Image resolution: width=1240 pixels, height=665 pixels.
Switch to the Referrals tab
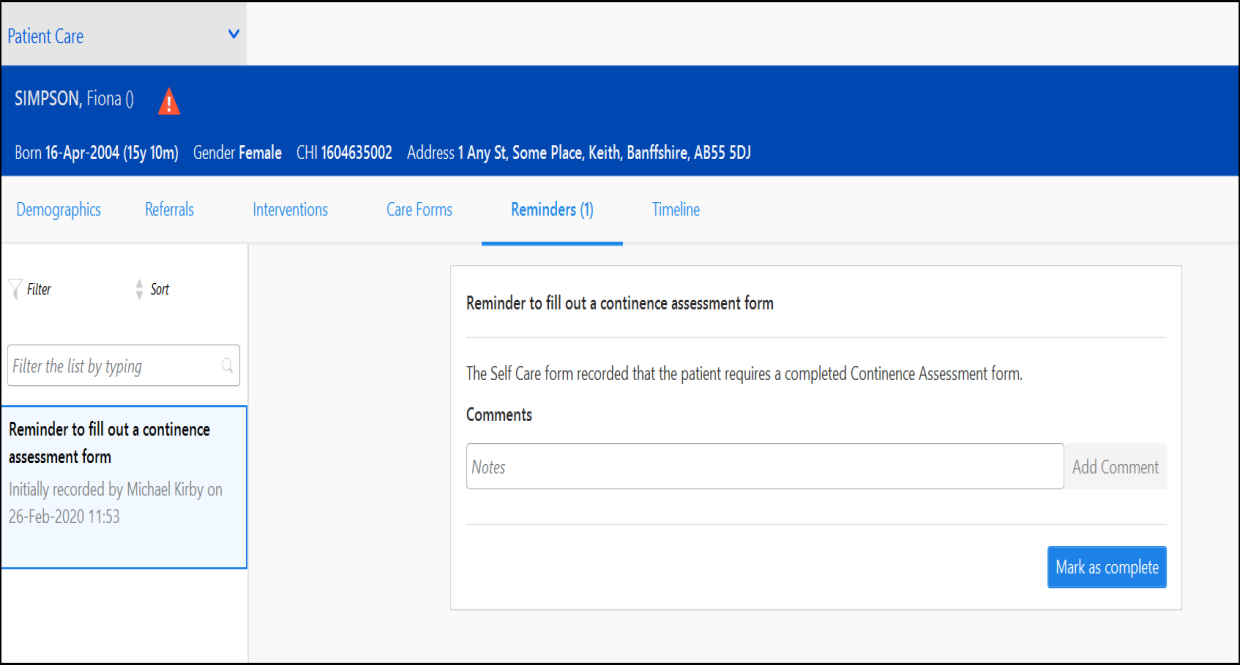(x=169, y=209)
